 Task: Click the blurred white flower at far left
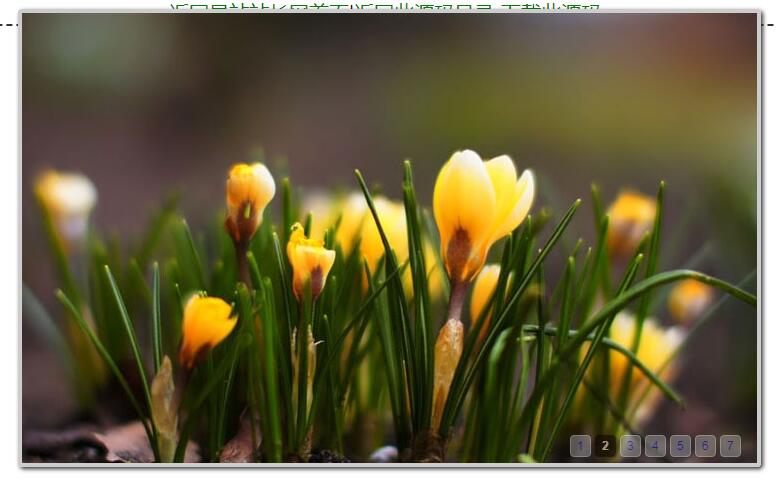coord(68,196)
